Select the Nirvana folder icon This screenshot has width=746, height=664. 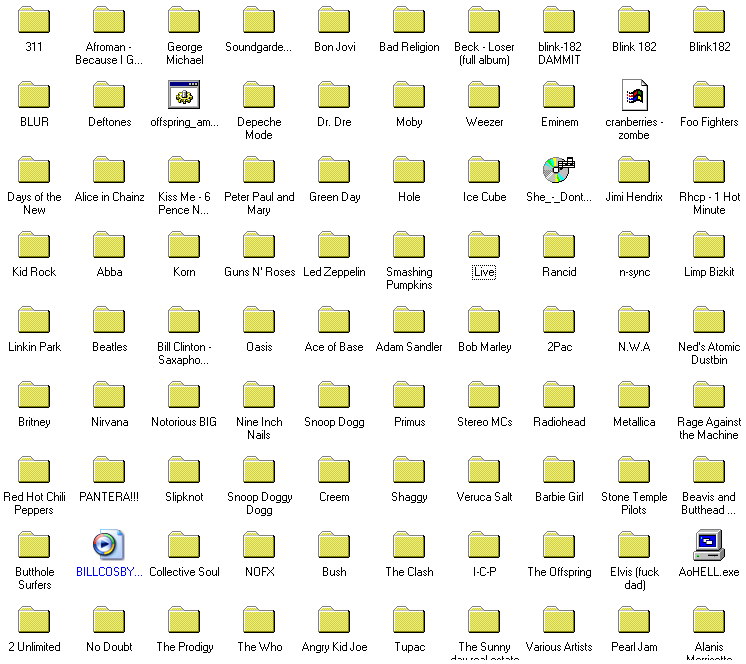pos(109,395)
